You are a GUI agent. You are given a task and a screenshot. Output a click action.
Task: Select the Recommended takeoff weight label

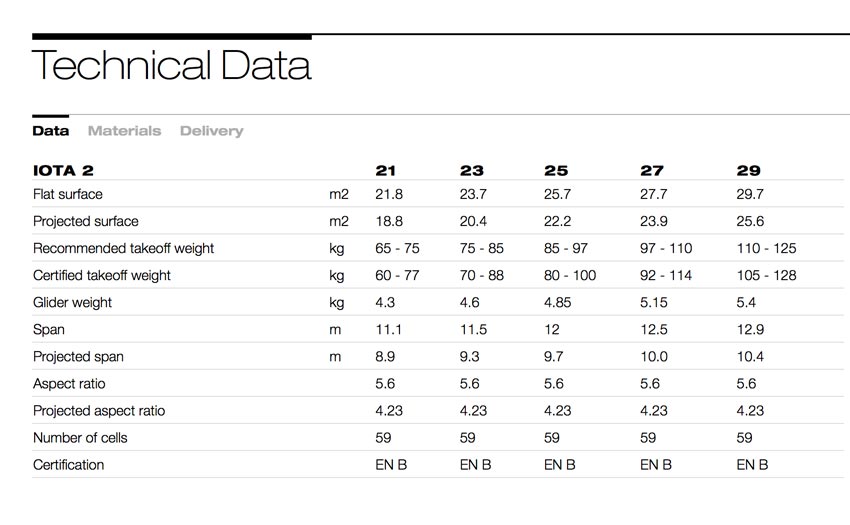(x=123, y=248)
